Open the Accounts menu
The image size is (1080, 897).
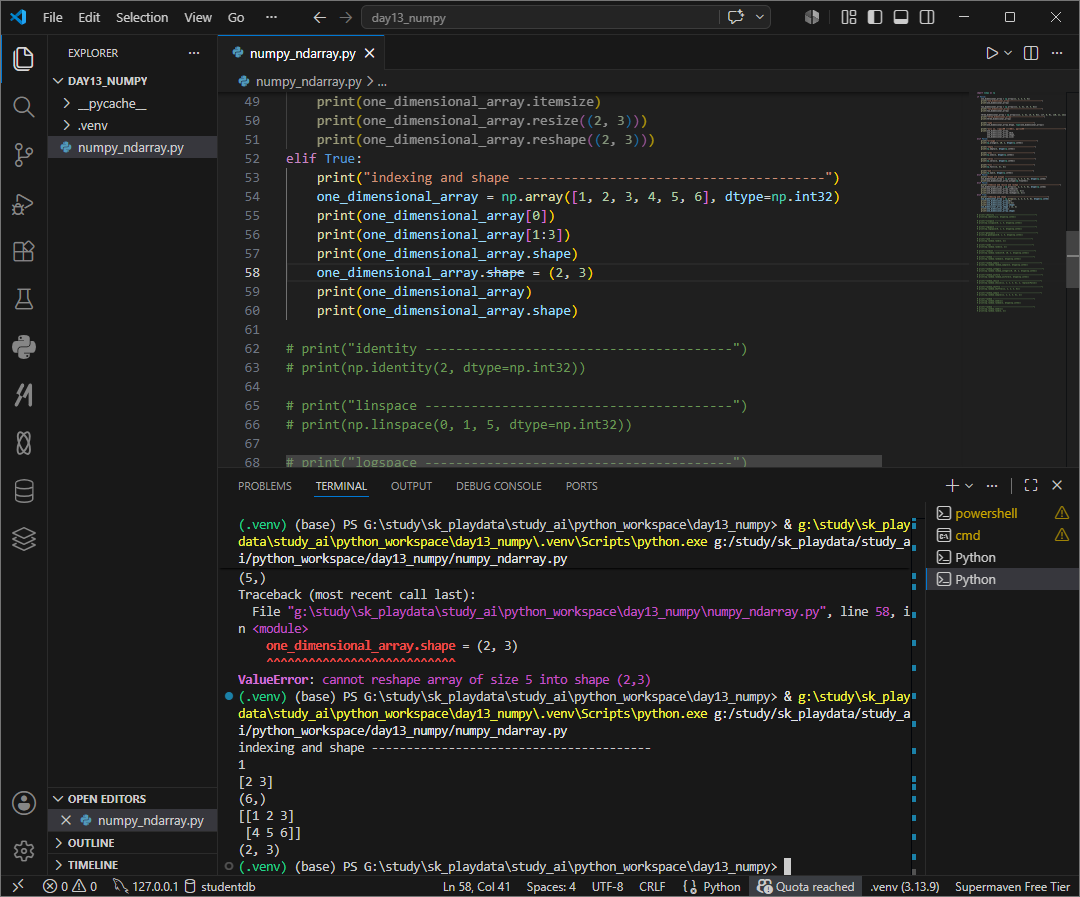(x=23, y=803)
